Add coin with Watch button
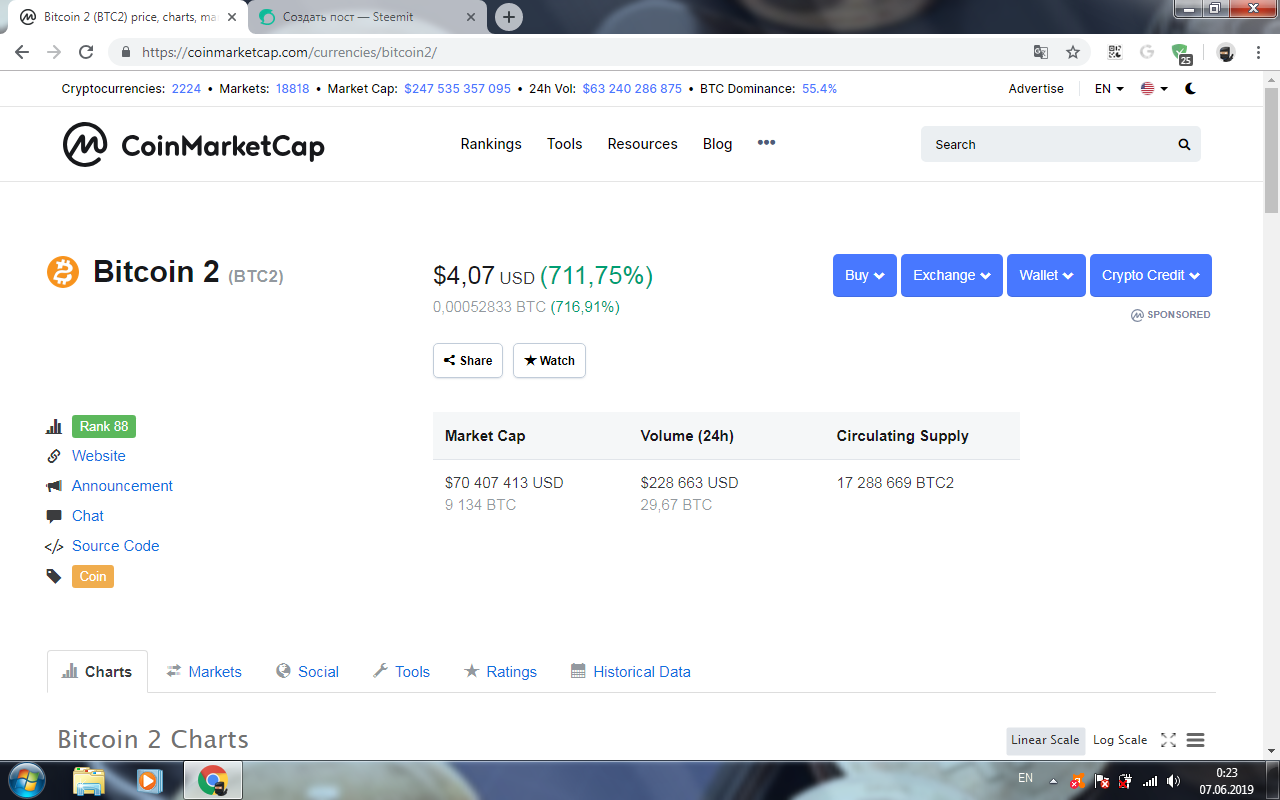This screenshot has width=1280, height=800. click(x=549, y=361)
